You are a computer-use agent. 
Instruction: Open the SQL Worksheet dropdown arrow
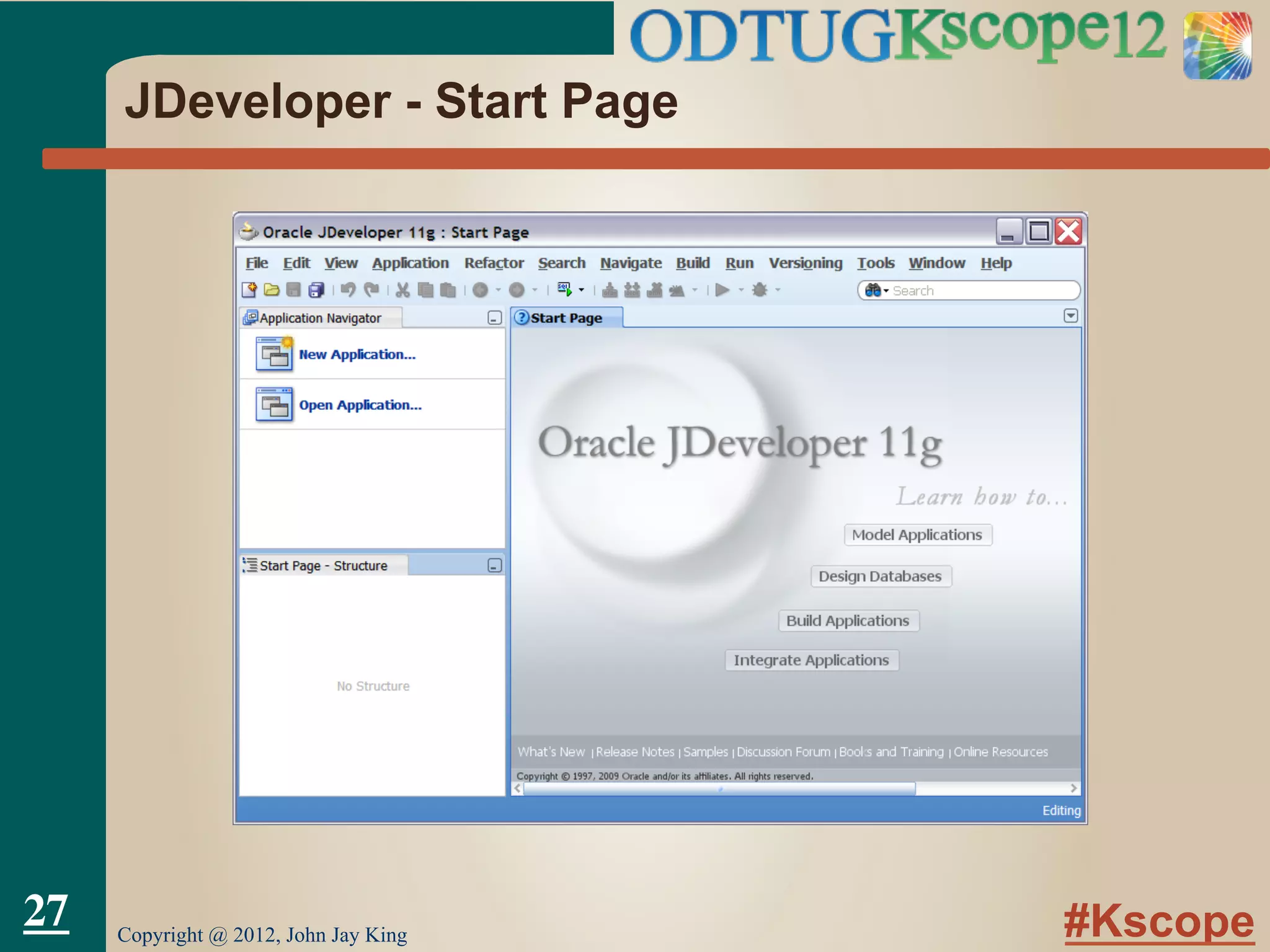pos(581,290)
